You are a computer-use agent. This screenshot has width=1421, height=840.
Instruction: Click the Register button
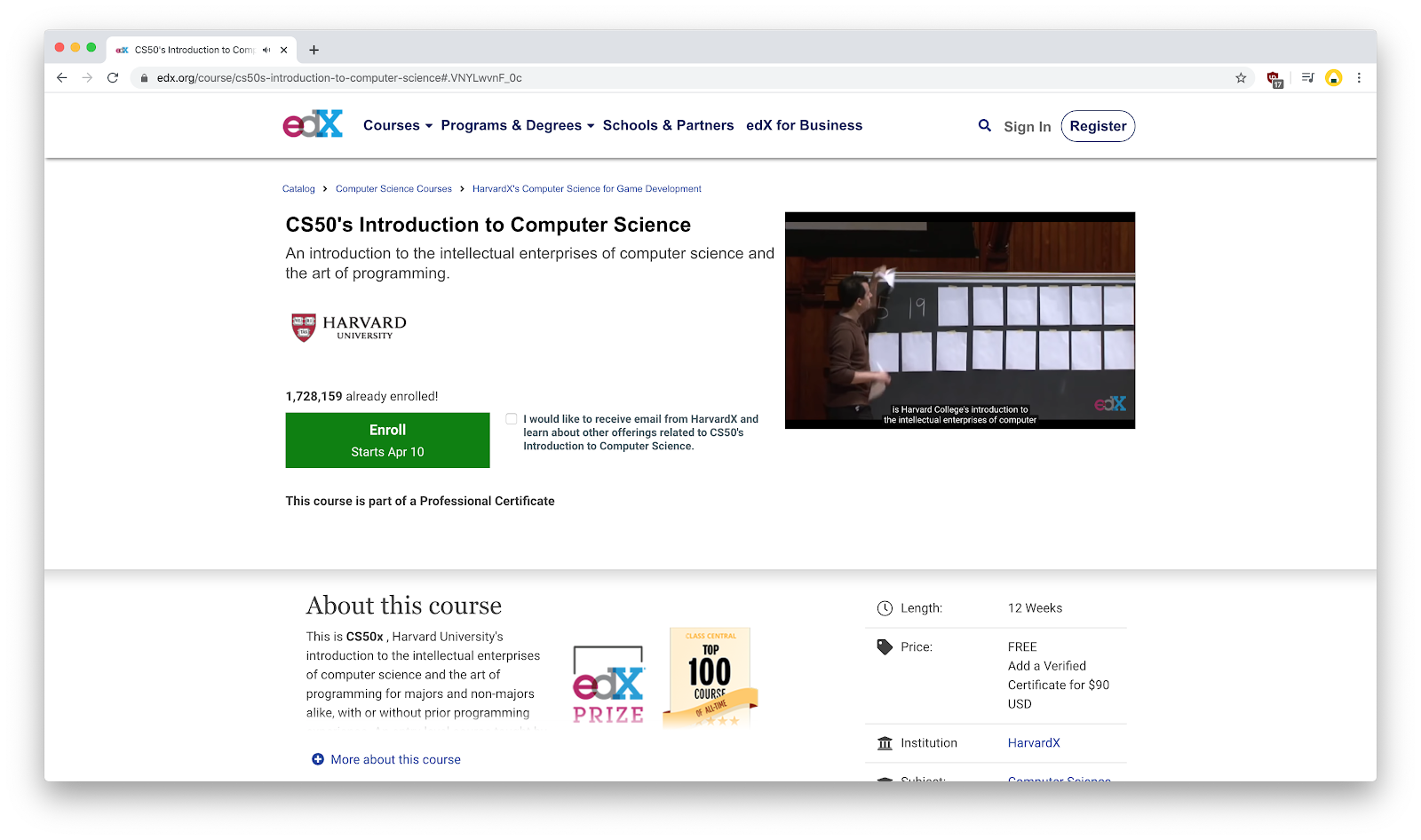[x=1098, y=126]
